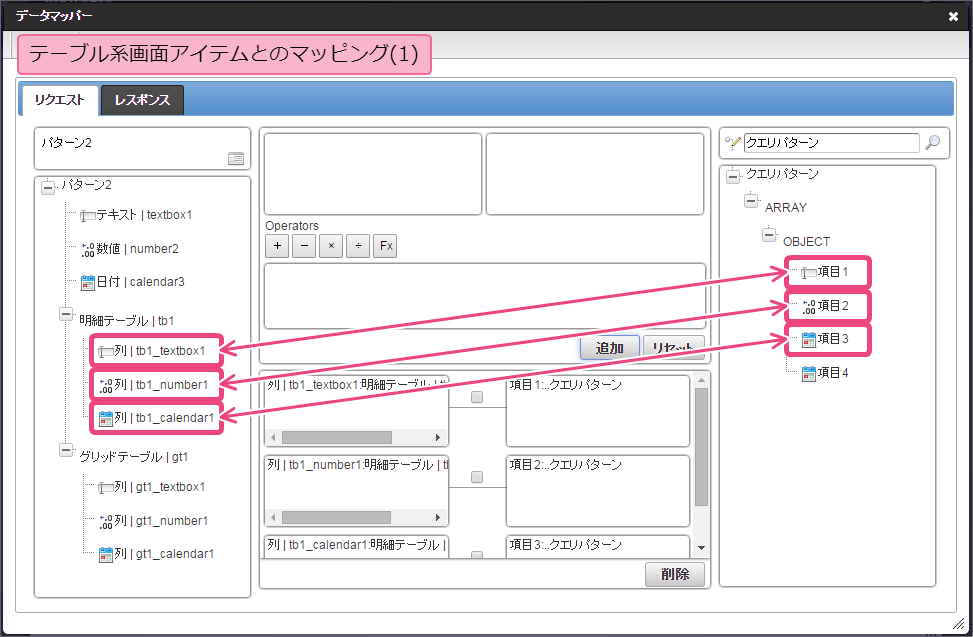Switch to the レスポンス tab
This screenshot has width=973, height=637.
tap(142, 100)
